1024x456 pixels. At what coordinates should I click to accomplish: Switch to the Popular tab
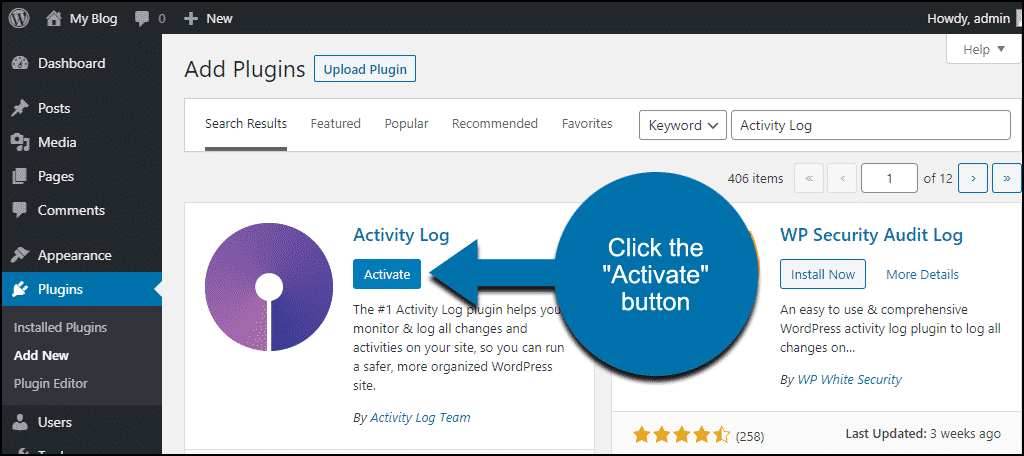click(406, 123)
